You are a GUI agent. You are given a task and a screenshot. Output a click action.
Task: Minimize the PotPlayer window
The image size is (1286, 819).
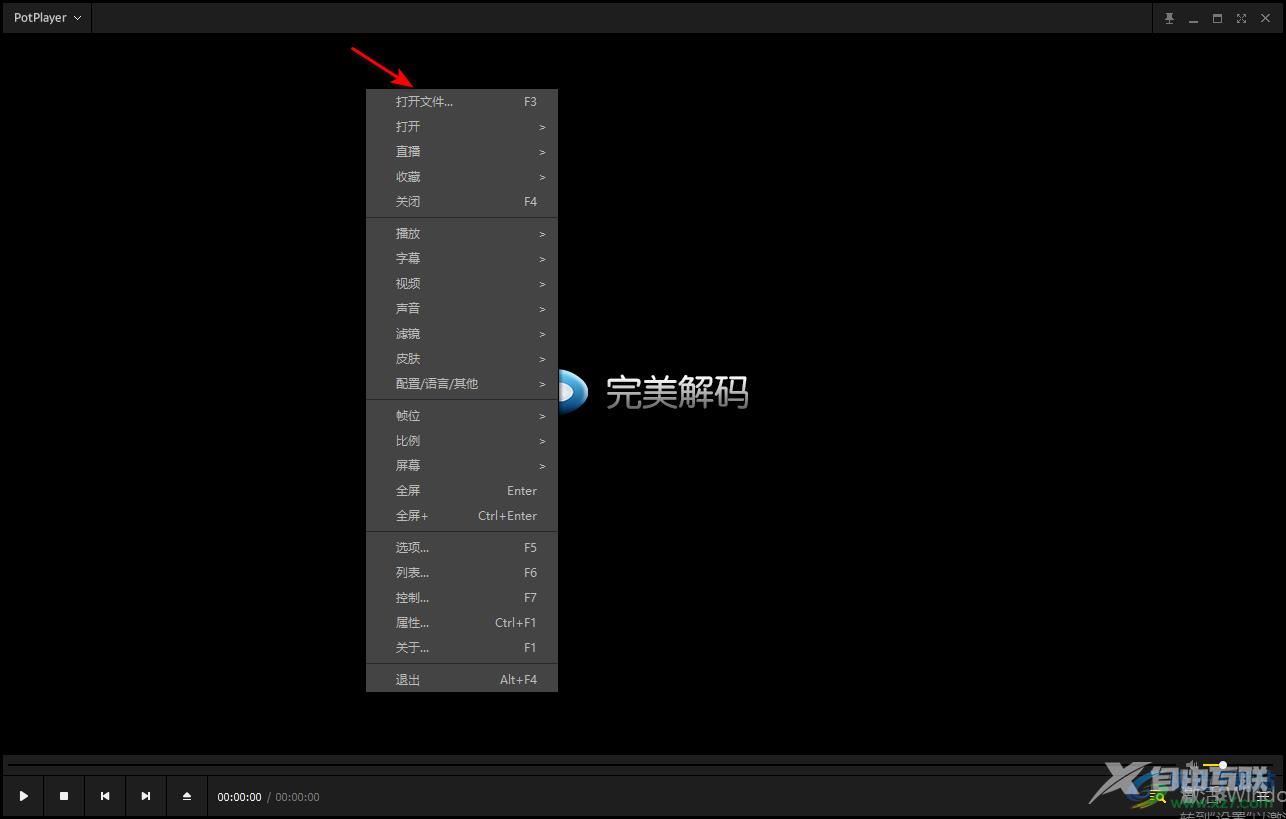click(1193, 18)
